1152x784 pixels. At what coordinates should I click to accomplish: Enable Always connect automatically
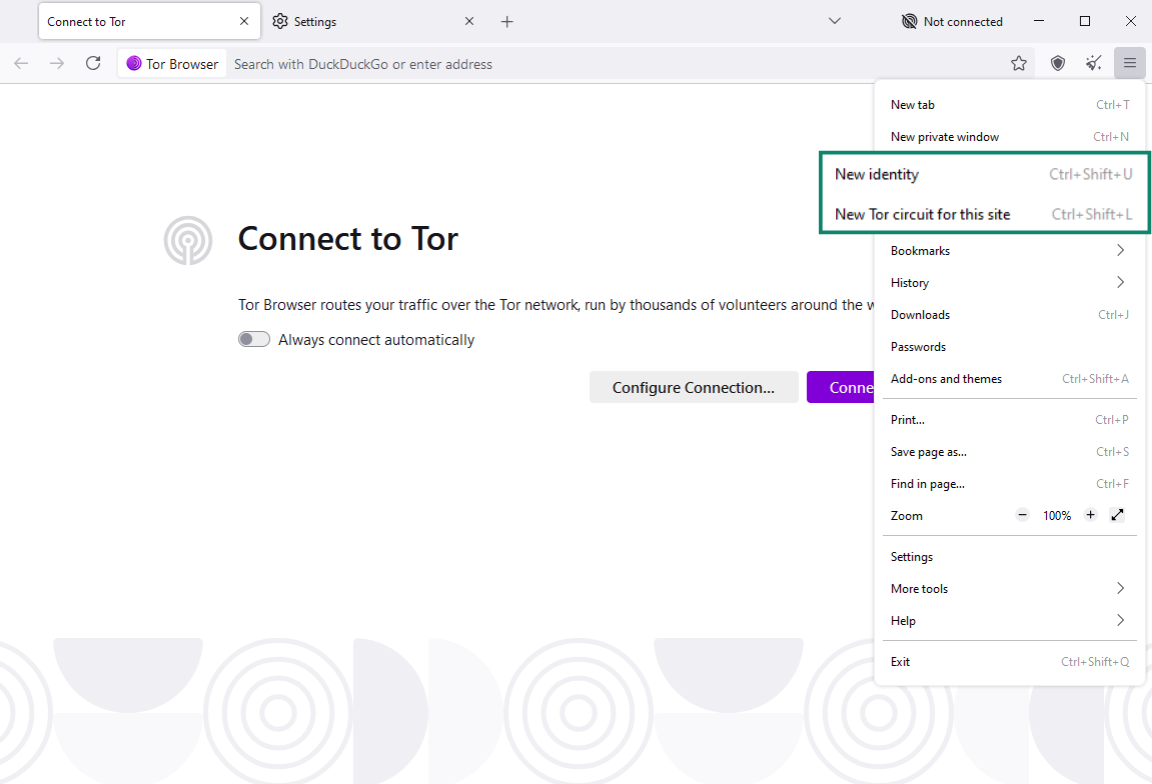pos(254,339)
